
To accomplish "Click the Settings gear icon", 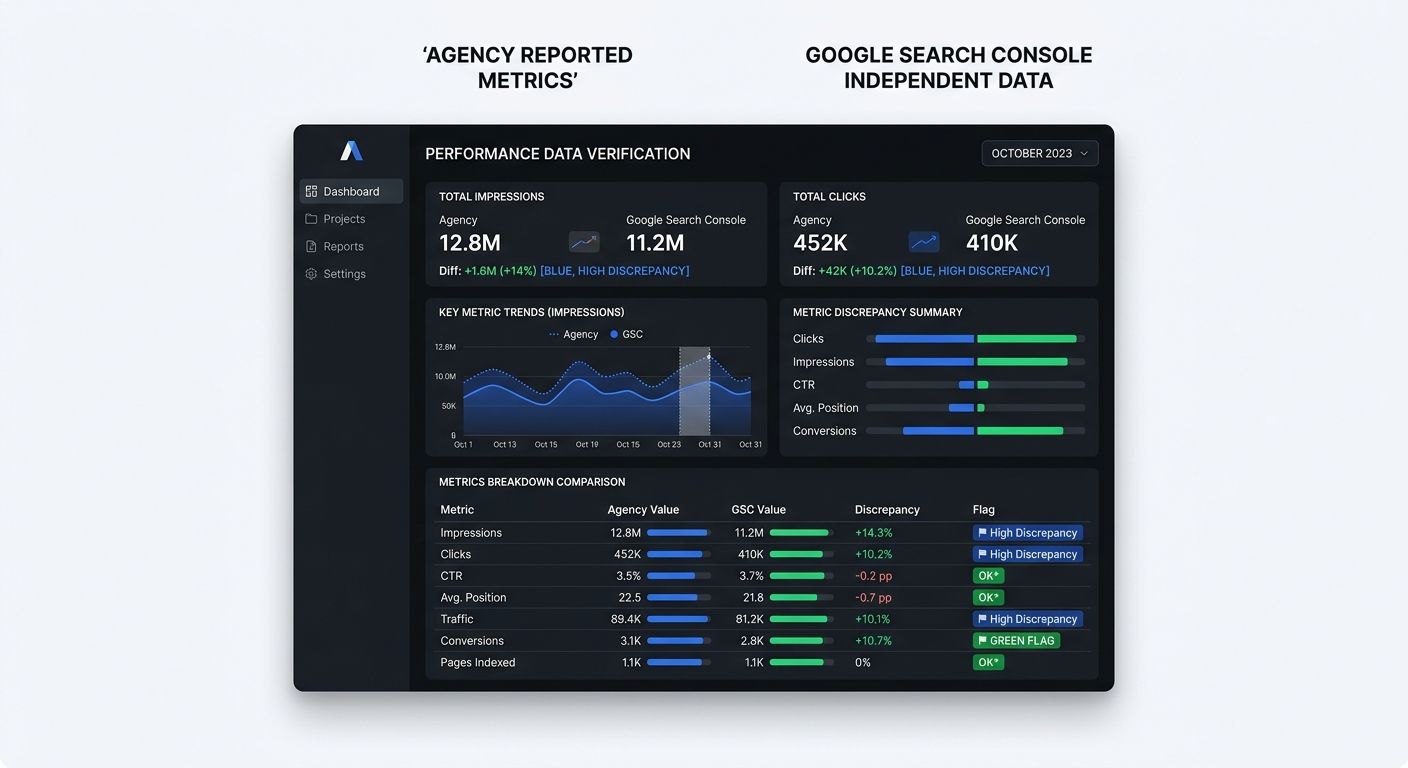I will (x=311, y=274).
